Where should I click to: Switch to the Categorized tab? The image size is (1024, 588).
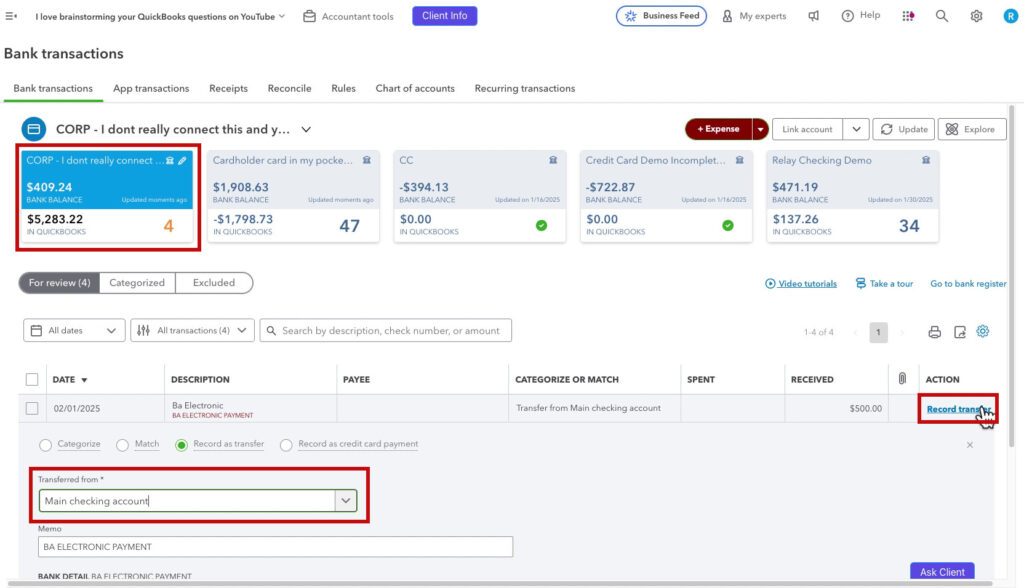click(x=137, y=282)
